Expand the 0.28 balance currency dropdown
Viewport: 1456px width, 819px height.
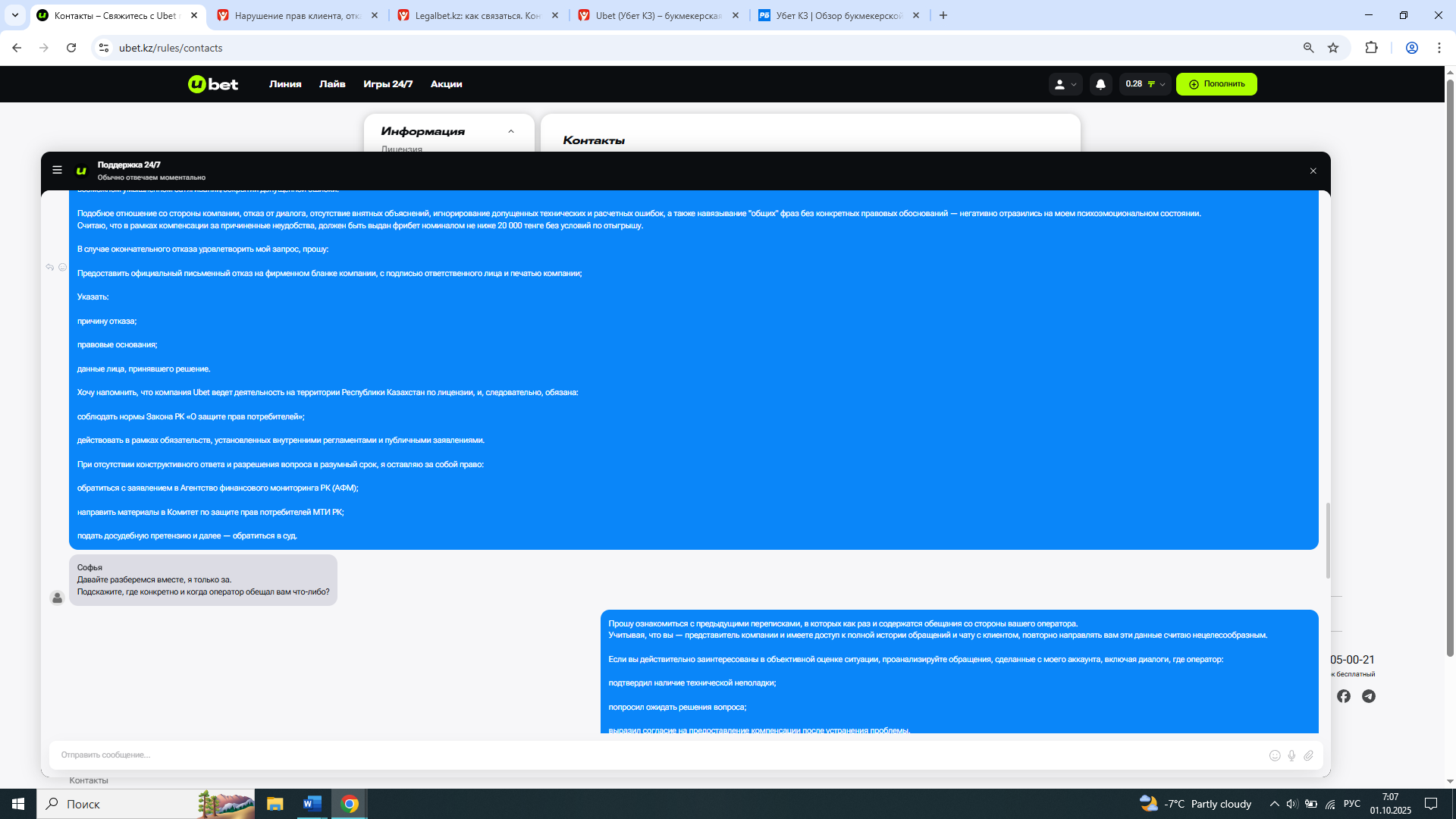point(1145,84)
